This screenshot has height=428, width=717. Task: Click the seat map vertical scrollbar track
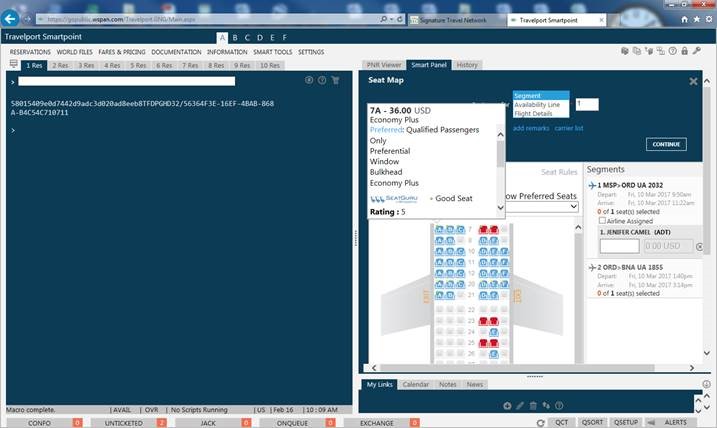coord(578,297)
